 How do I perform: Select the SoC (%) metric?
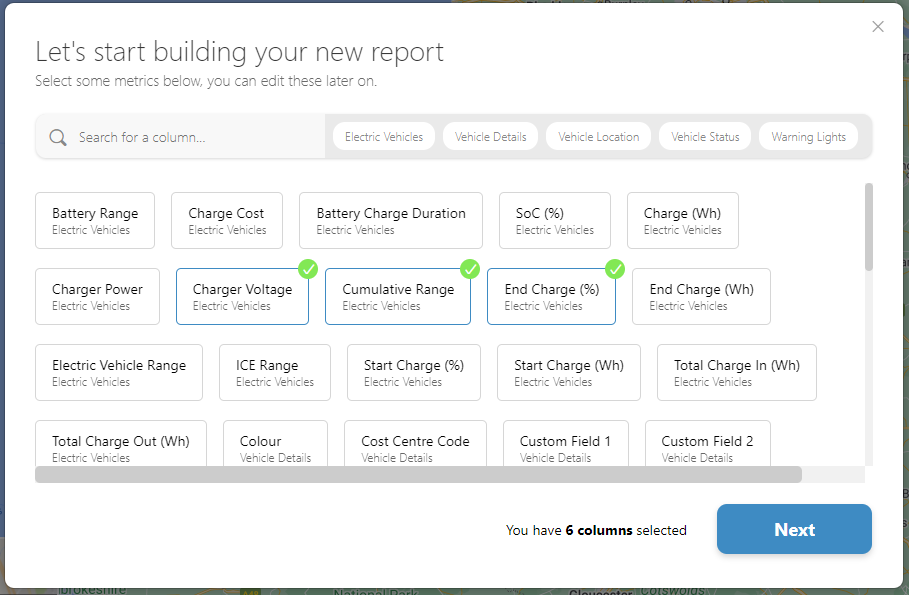click(x=554, y=220)
